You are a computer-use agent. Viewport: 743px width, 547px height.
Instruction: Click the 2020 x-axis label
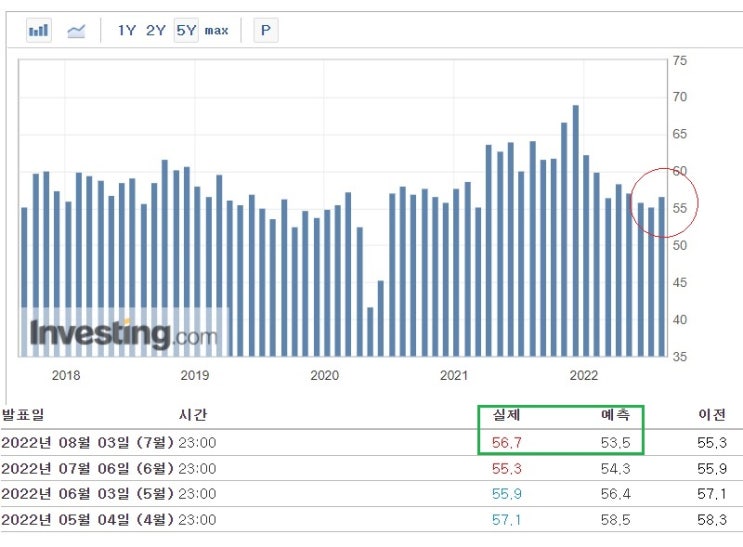(325, 375)
